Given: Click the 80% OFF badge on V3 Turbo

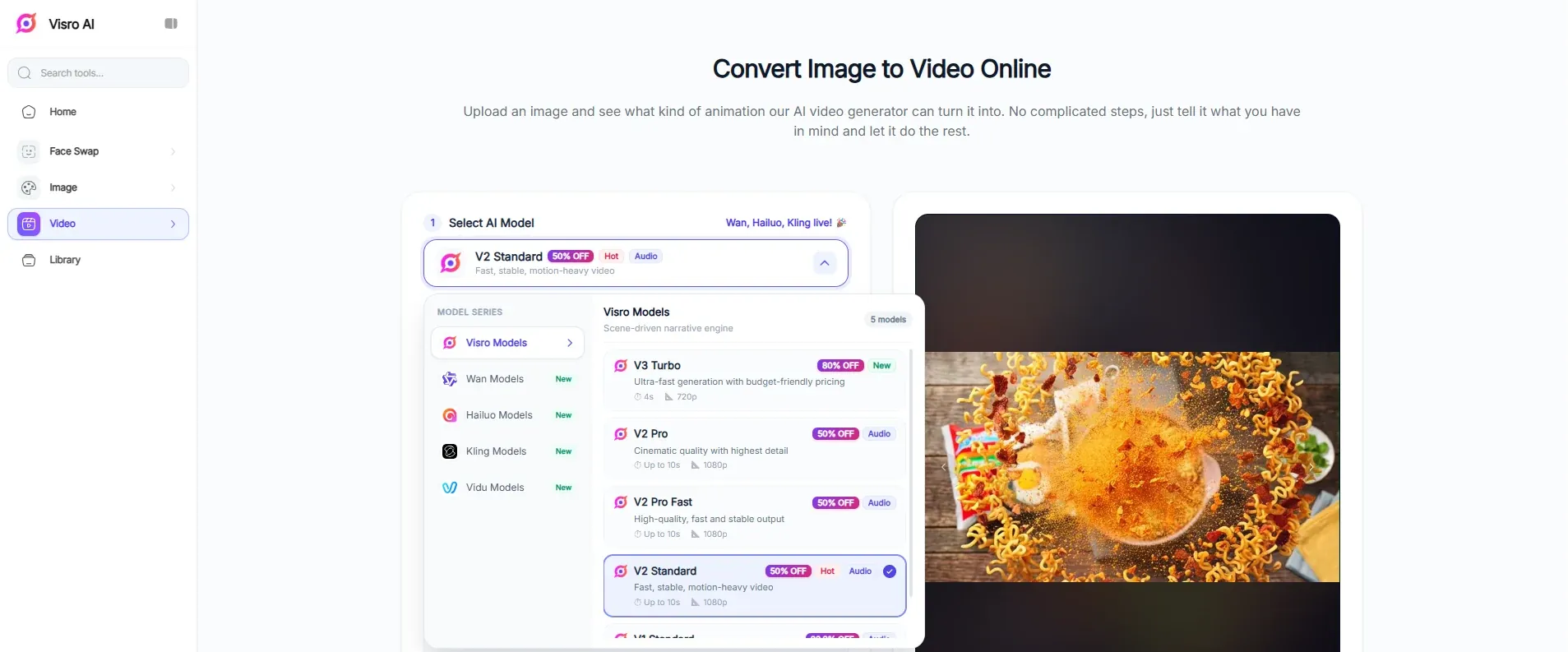Looking at the screenshot, I should (x=840, y=366).
